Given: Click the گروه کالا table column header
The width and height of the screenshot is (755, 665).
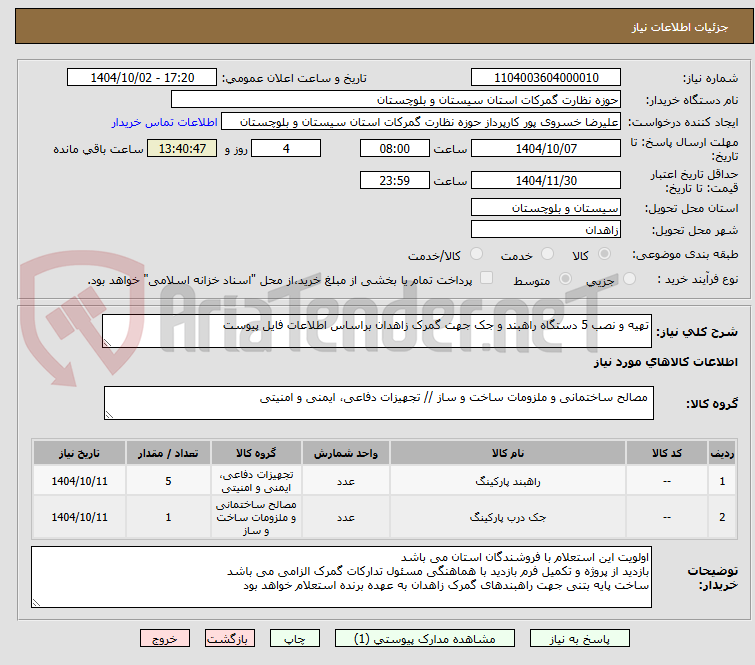Looking at the screenshot, I should coord(256,453).
